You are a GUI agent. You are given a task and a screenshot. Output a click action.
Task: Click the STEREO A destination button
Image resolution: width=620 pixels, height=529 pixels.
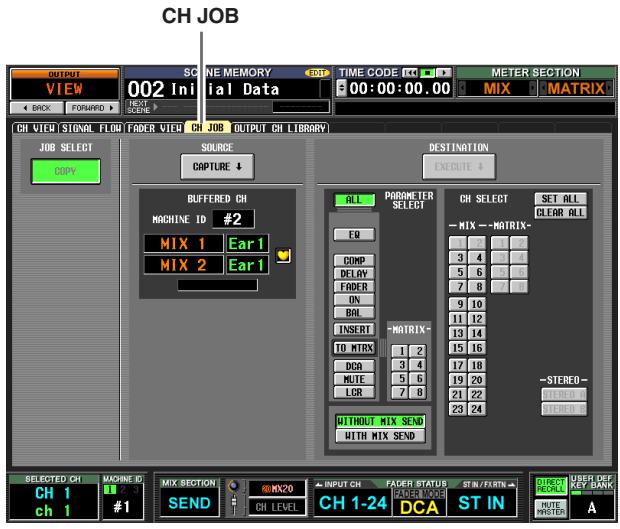[564, 395]
